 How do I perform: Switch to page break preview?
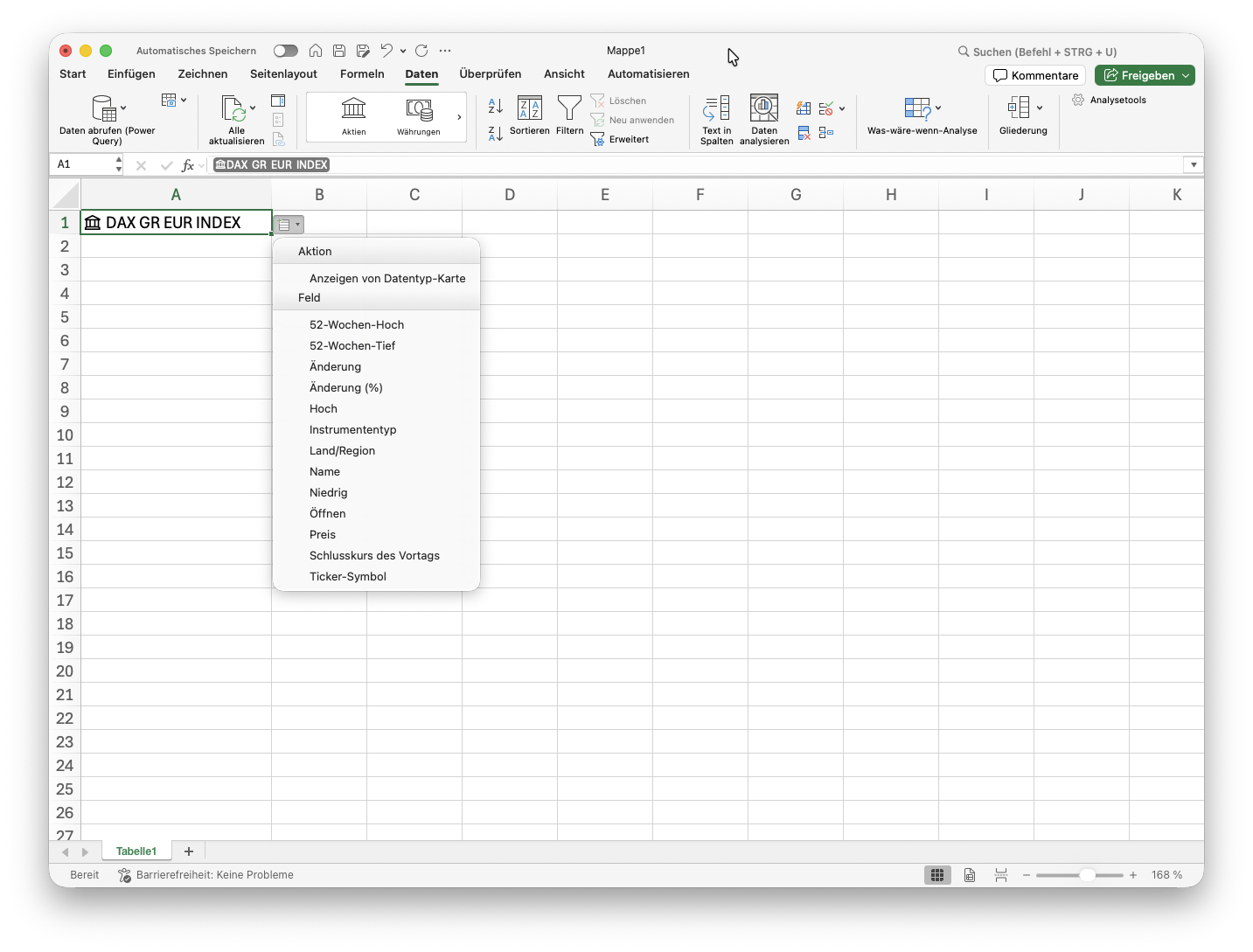[x=1001, y=875]
